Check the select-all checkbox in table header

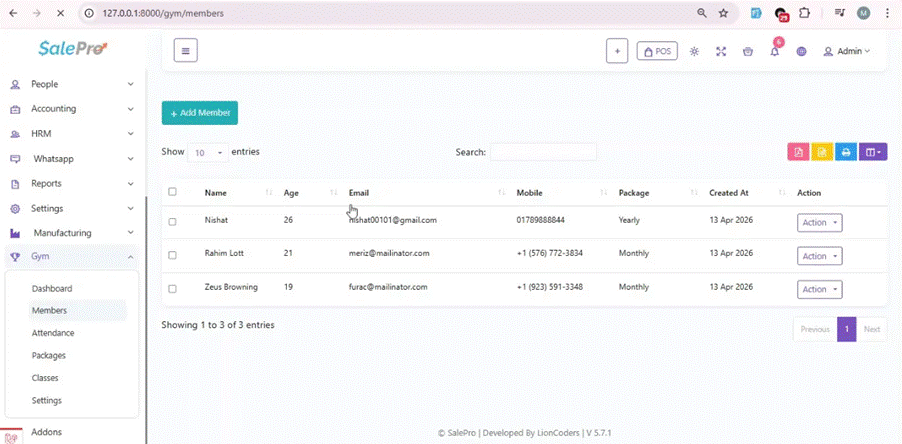click(173, 192)
